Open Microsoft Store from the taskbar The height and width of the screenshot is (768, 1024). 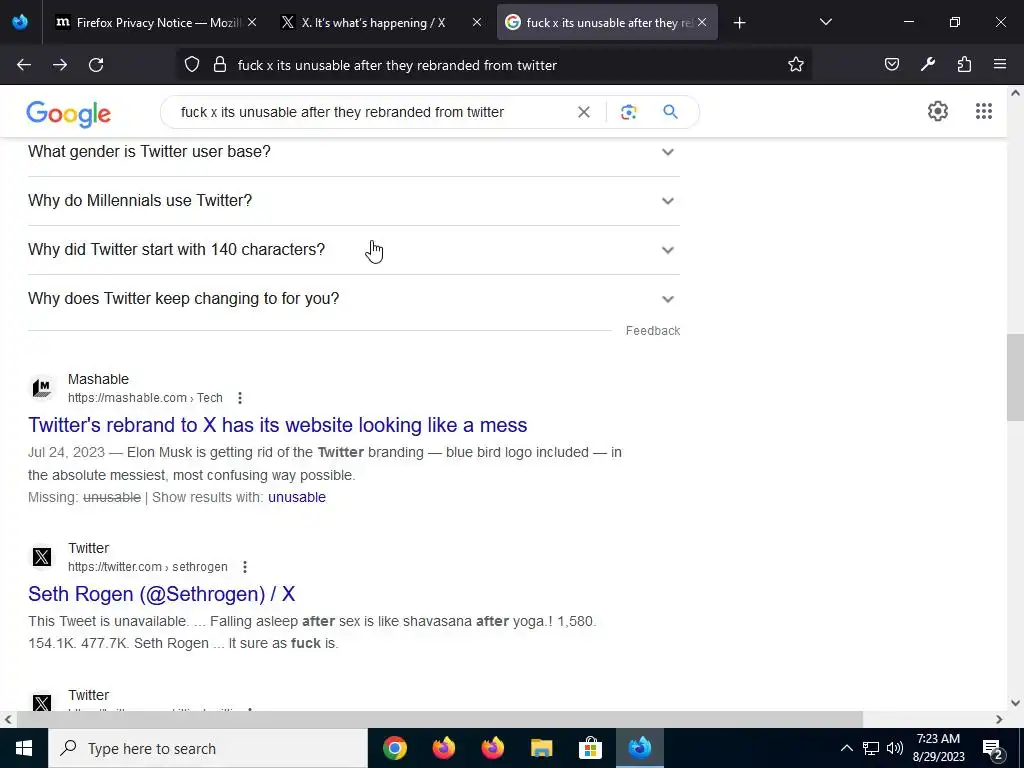tap(590, 748)
